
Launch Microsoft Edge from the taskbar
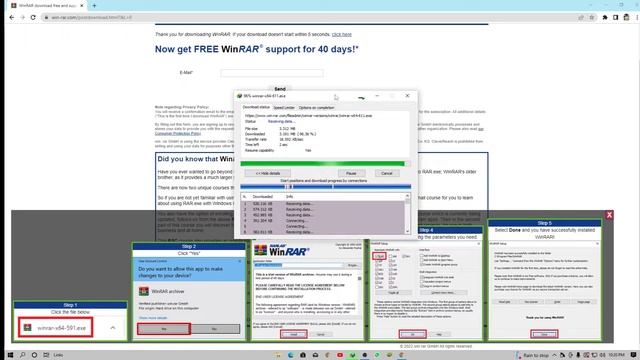(x=291, y=355)
